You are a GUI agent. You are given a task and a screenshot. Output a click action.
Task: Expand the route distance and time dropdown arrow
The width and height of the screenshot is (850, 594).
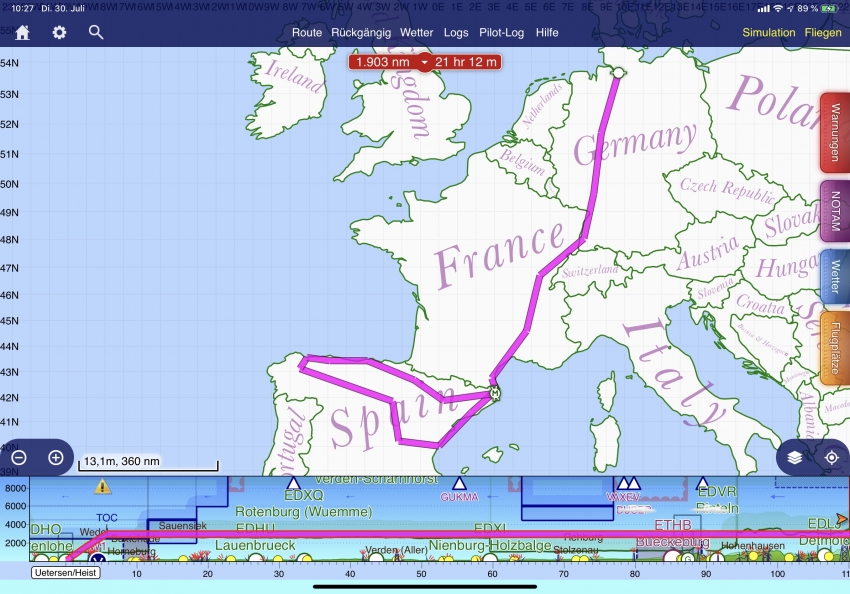point(424,62)
